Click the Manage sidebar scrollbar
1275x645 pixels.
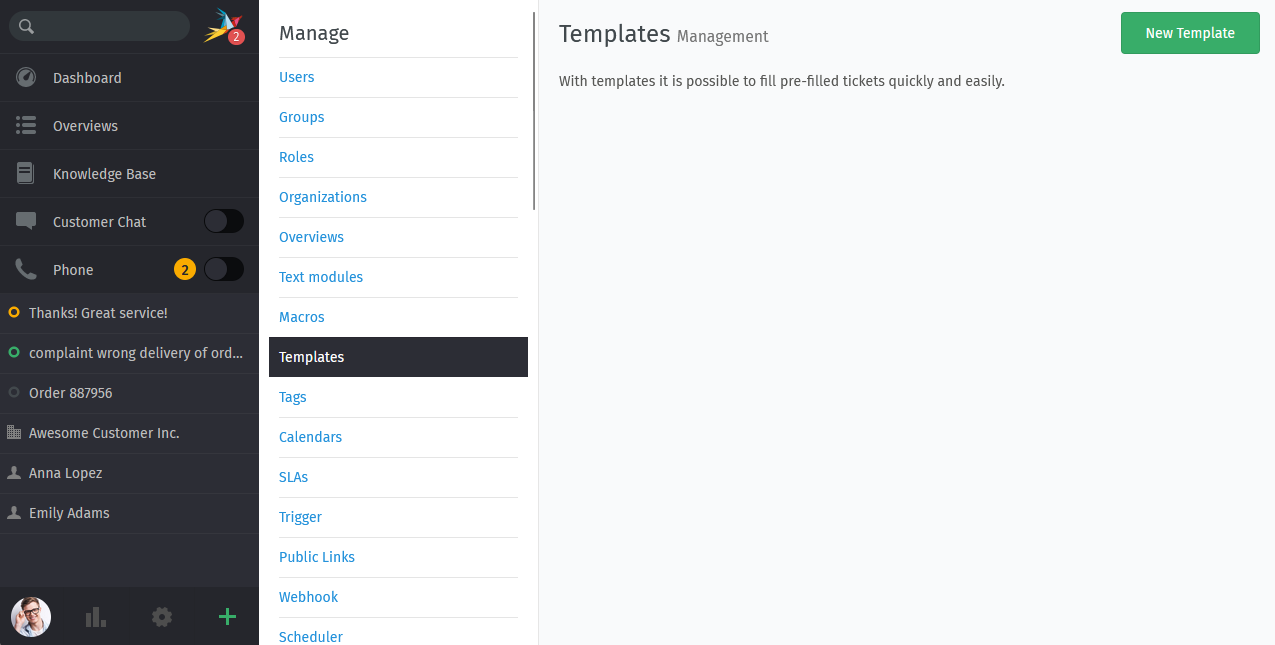[x=535, y=110]
